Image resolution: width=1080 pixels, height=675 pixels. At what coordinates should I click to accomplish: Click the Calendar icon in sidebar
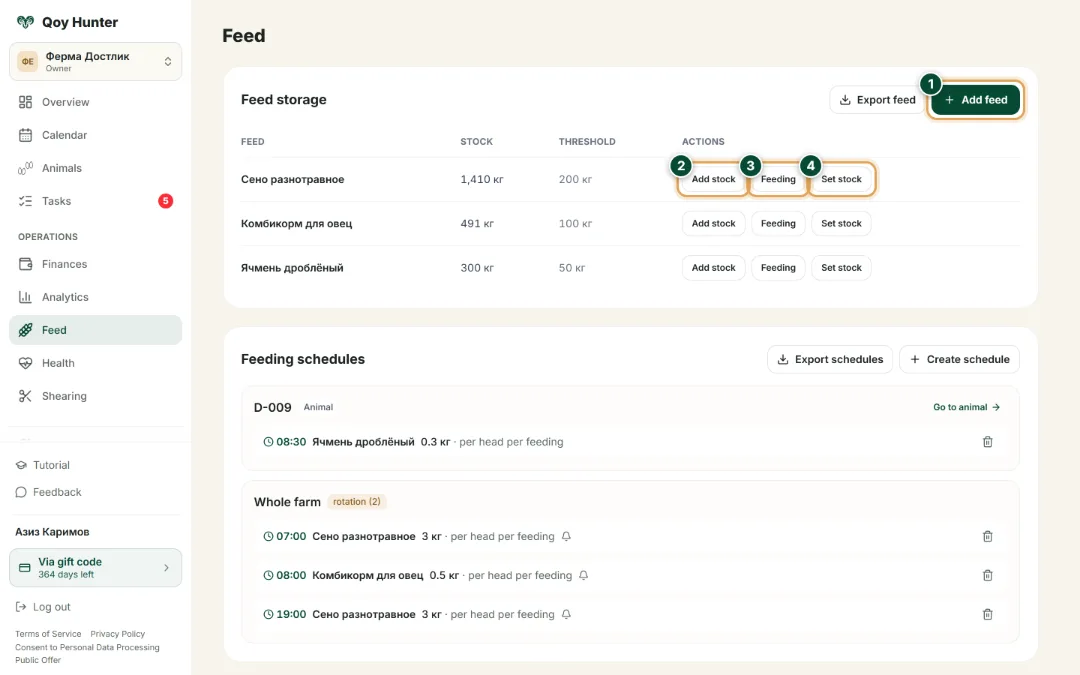coord(25,135)
